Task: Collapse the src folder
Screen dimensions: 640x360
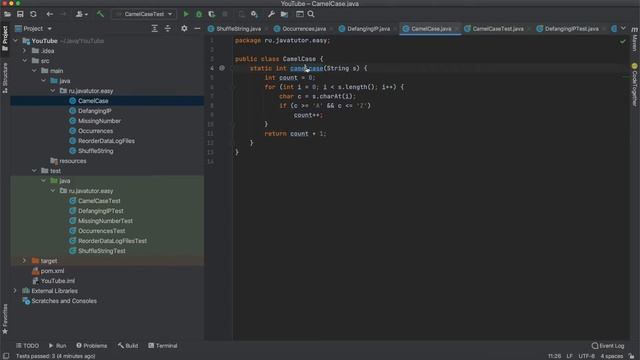Action: coord(25,61)
